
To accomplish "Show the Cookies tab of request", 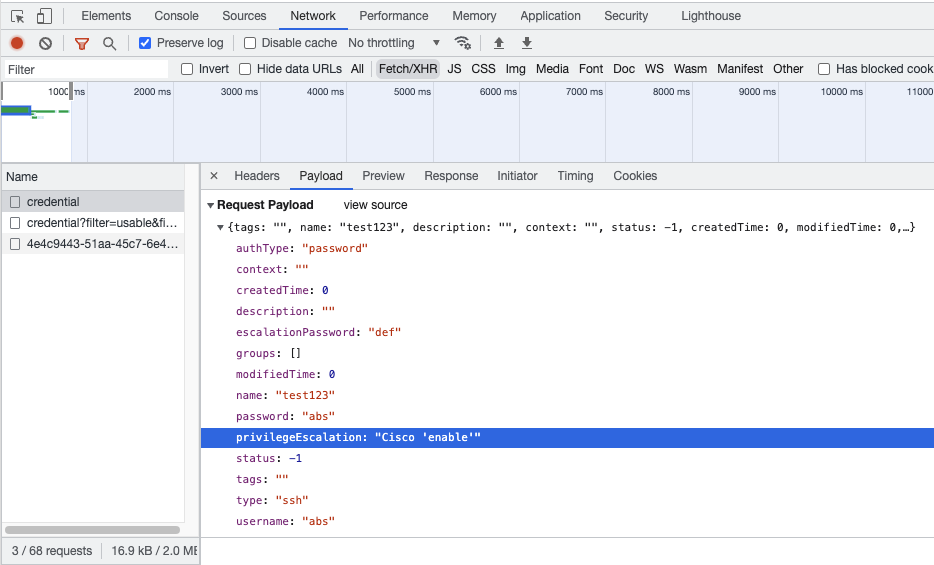I will pos(635,176).
